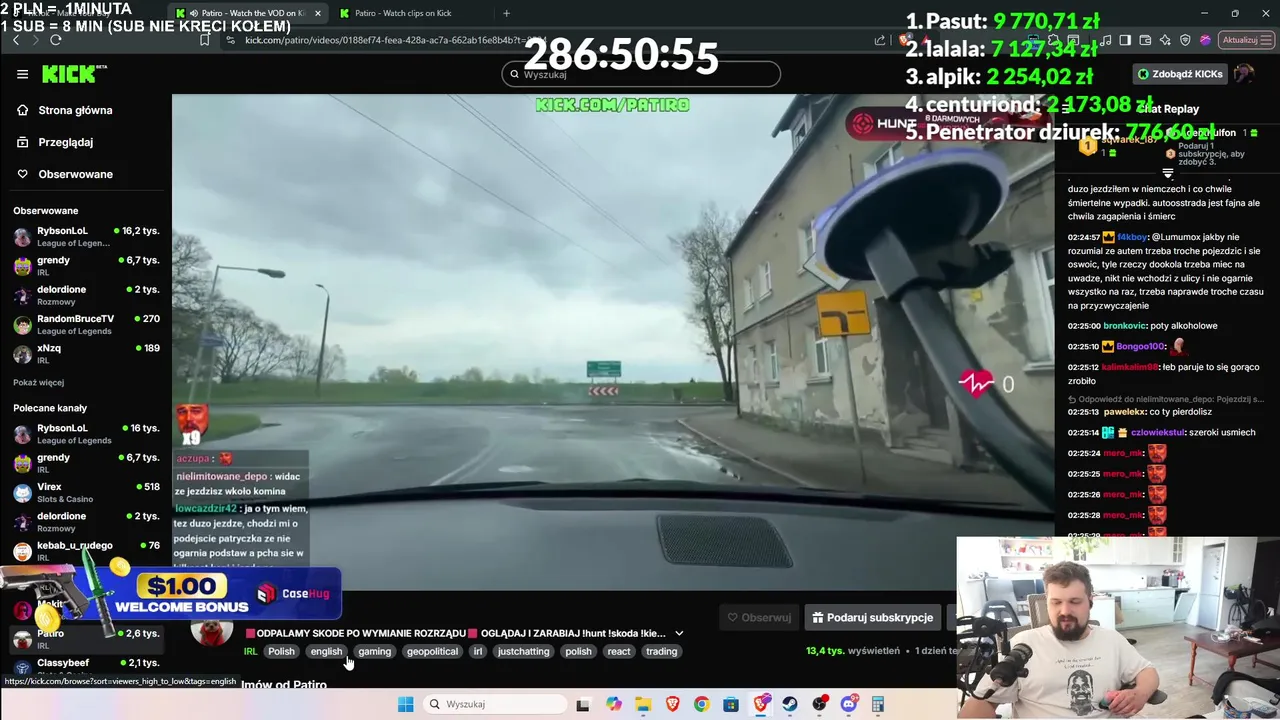Bookmark the page with the bookmark icon
The width and height of the screenshot is (1280, 720).
click(204, 40)
